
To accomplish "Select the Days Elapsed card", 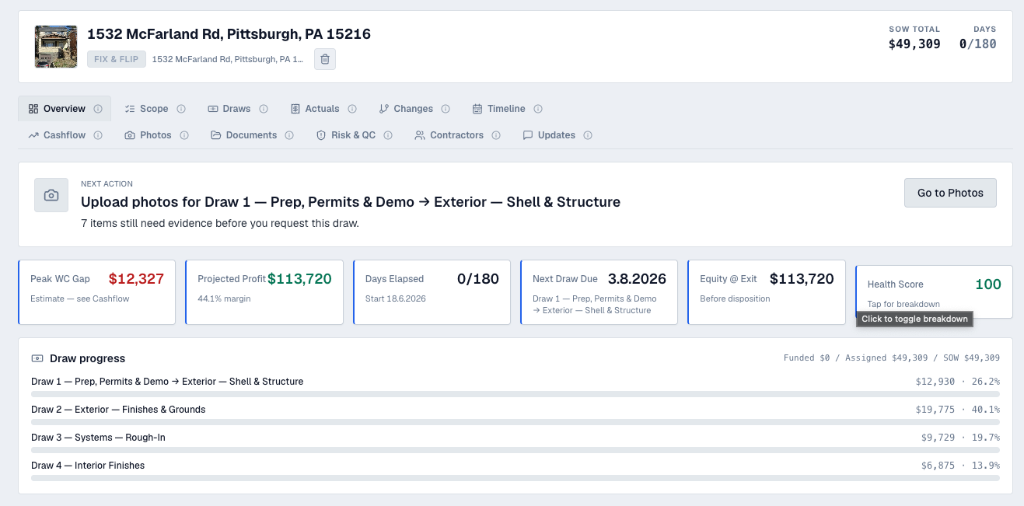I will (x=432, y=292).
